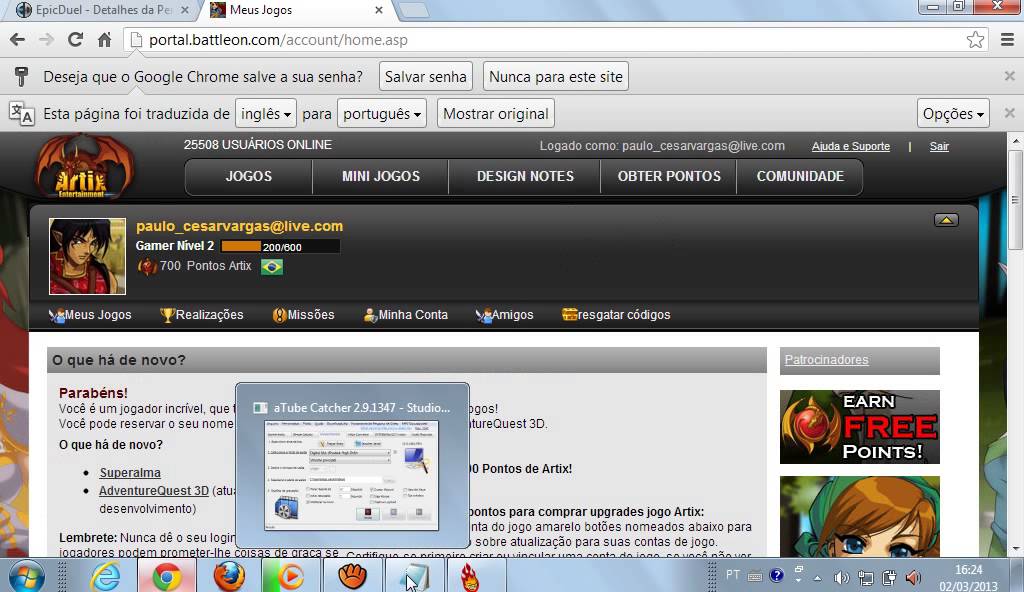Viewport: 1024px width, 592px height.
Task: Click the Sair logout link
Action: tap(939, 146)
